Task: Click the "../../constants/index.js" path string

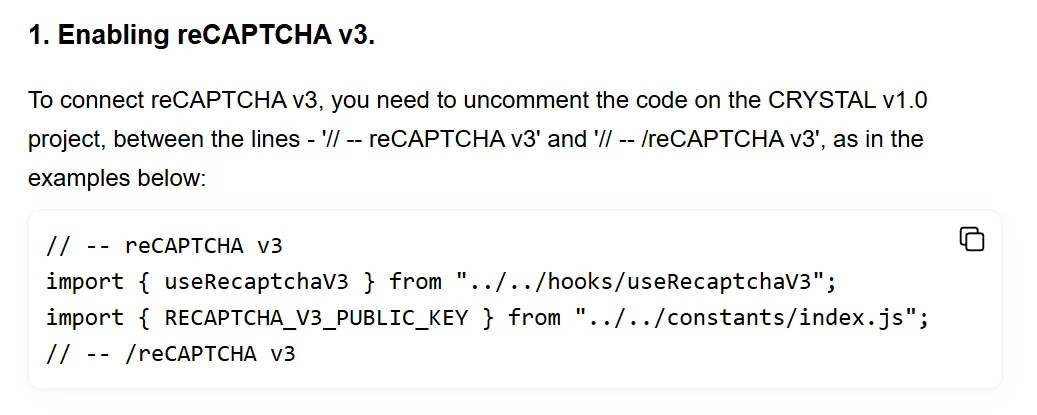Action: (745, 318)
